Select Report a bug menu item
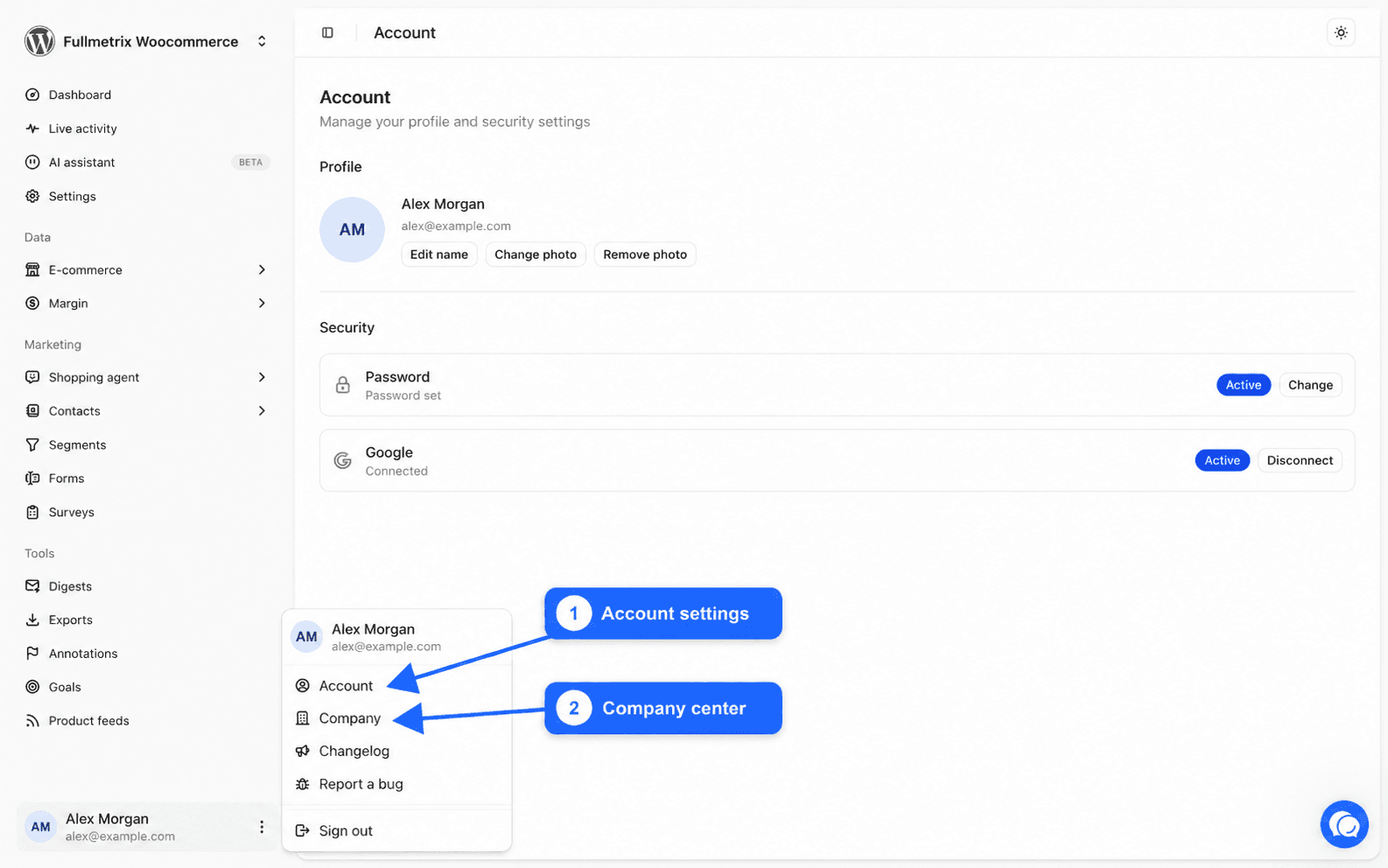The width and height of the screenshot is (1388, 868). tap(396, 784)
